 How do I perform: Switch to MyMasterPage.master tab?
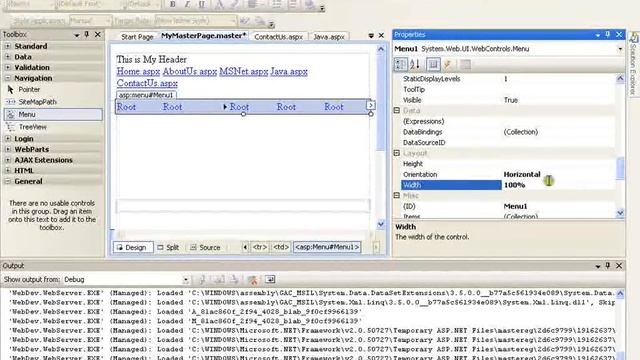click(203, 36)
